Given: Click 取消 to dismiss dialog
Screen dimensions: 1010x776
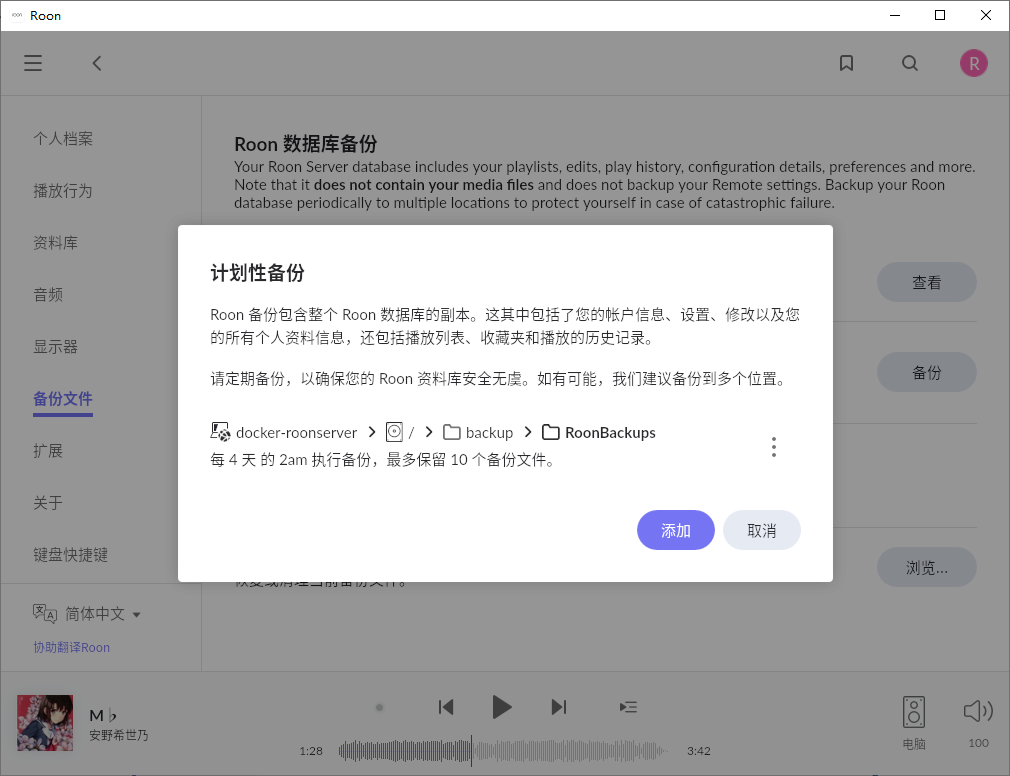Looking at the screenshot, I should click(762, 530).
